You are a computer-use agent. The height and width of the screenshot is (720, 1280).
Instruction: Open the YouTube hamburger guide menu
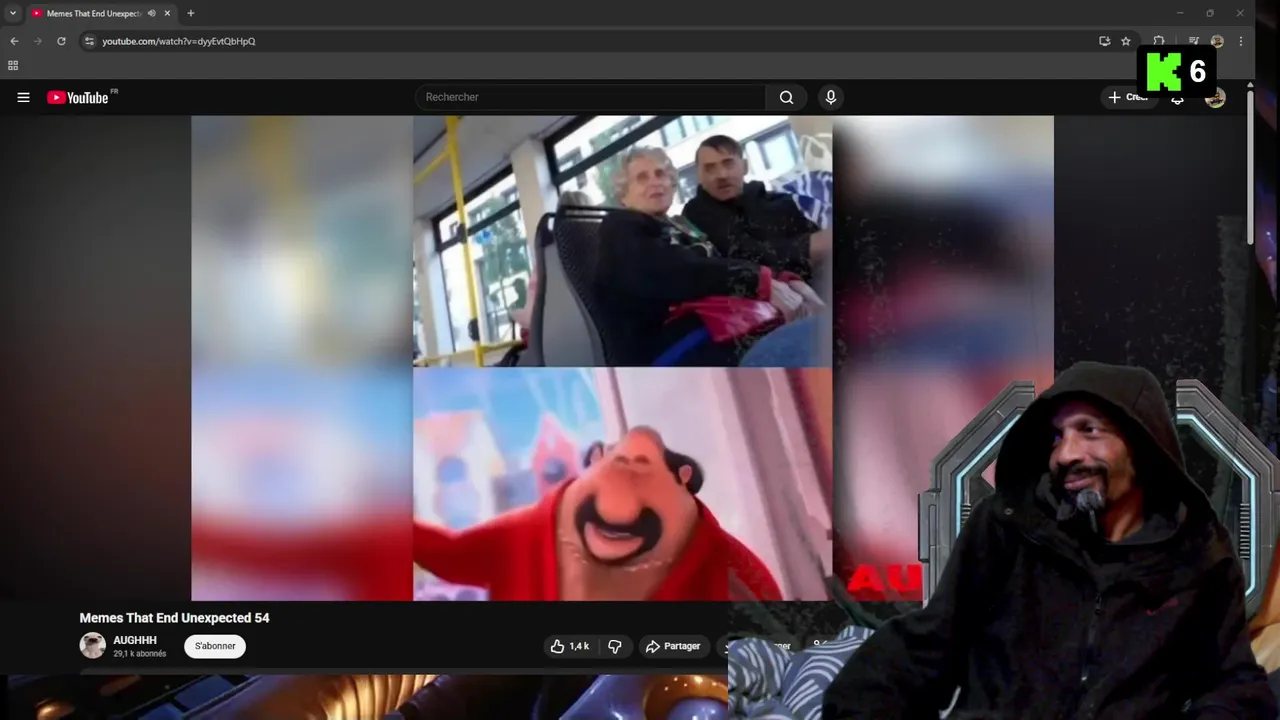[x=23, y=97]
